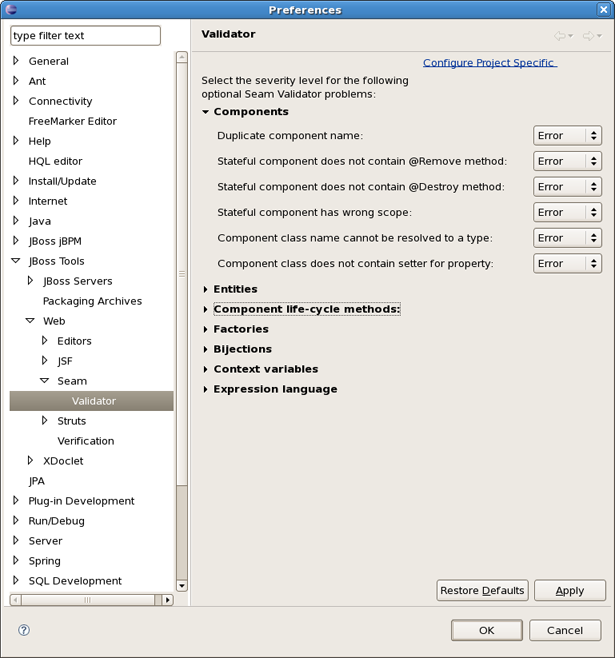
Task: Open severity dropdown for wrong scope
Action: tap(567, 212)
